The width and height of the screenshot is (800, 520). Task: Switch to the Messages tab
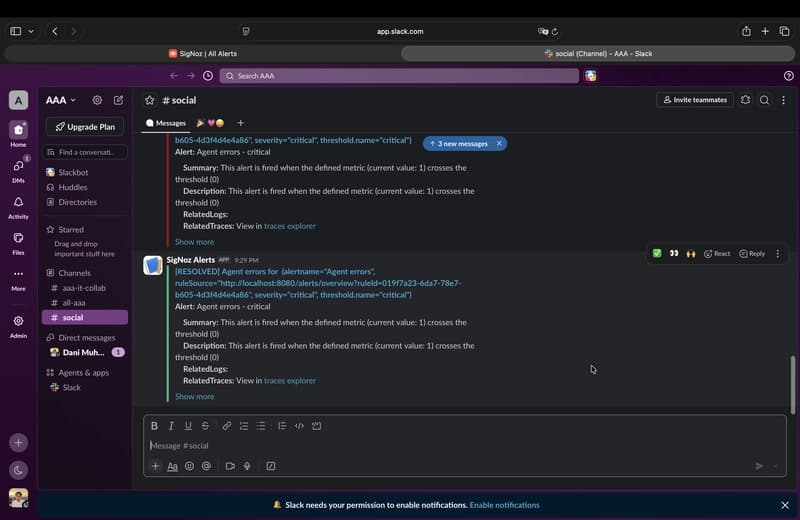pyautogui.click(x=166, y=123)
